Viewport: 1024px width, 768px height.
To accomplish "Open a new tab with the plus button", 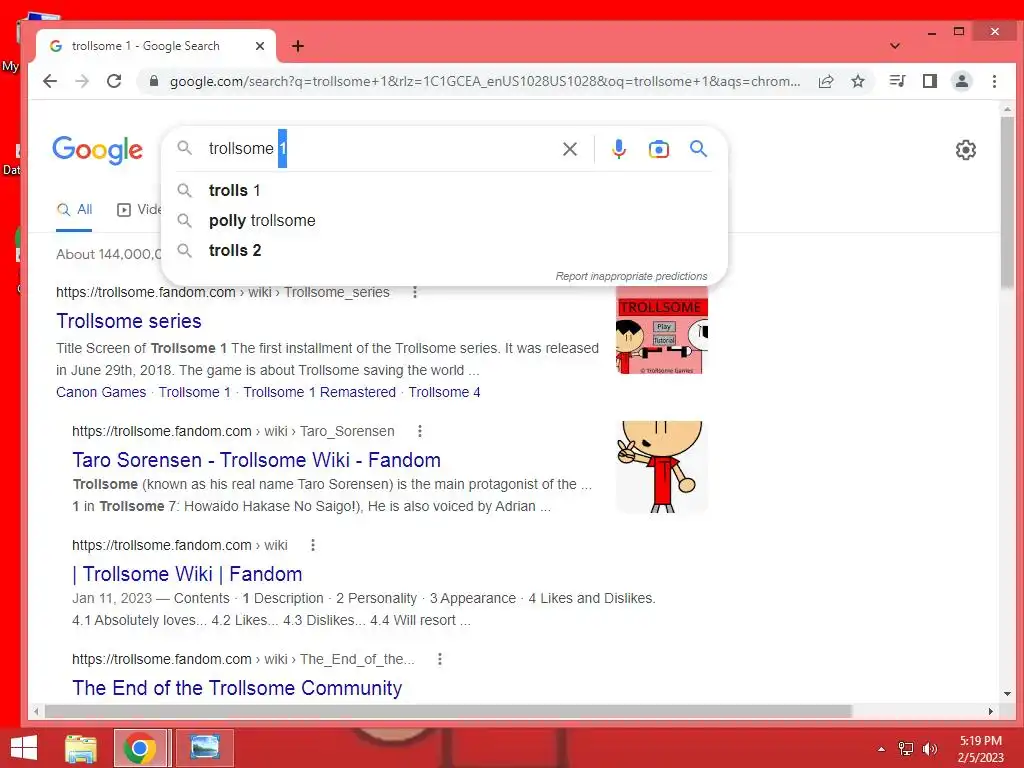I will click(298, 46).
